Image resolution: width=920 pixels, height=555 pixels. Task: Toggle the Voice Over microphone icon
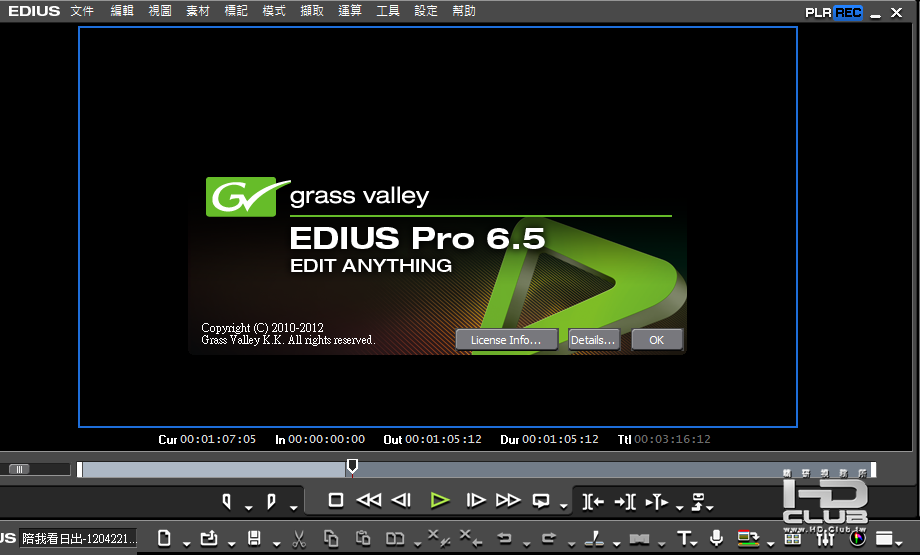click(716, 538)
